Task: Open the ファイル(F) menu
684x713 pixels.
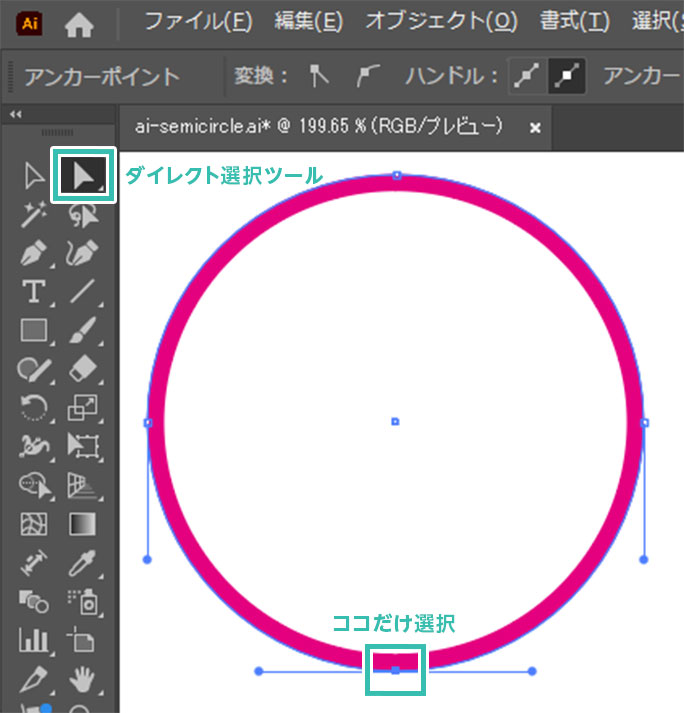Action: point(197,21)
